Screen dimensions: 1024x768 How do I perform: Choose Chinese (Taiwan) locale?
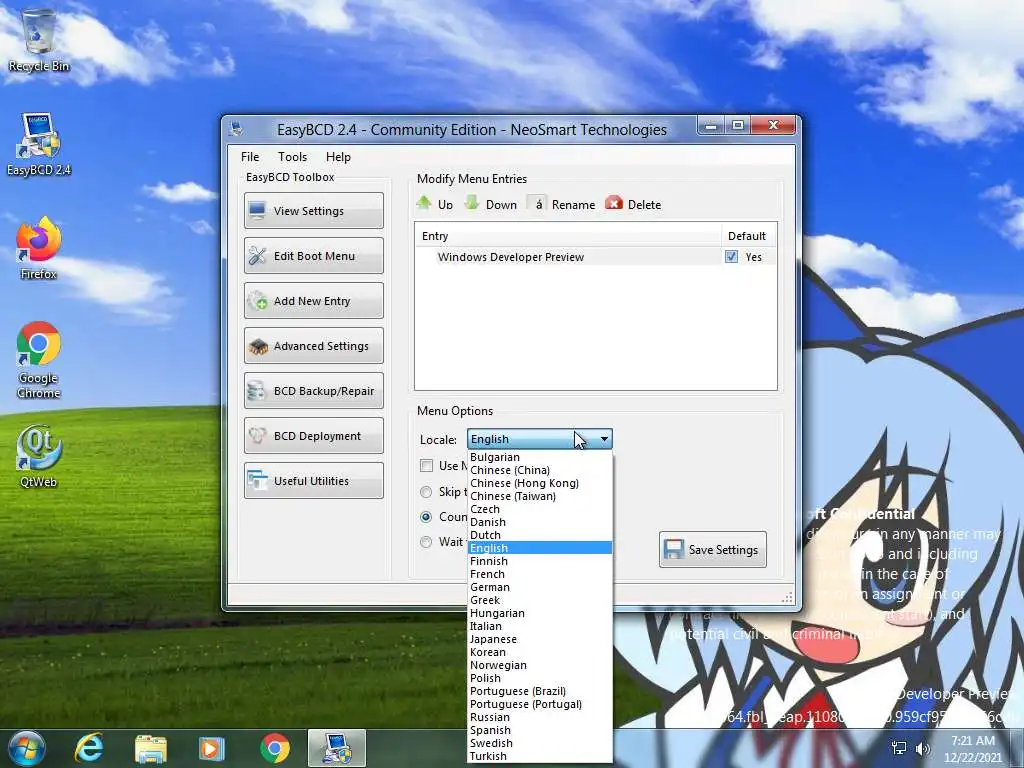pyautogui.click(x=539, y=496)
